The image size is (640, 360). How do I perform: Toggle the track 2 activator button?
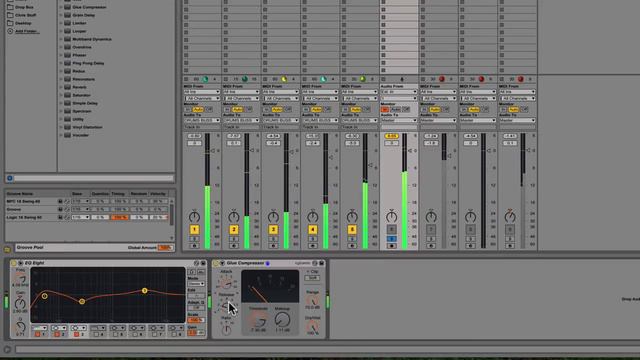click(234, 230)
